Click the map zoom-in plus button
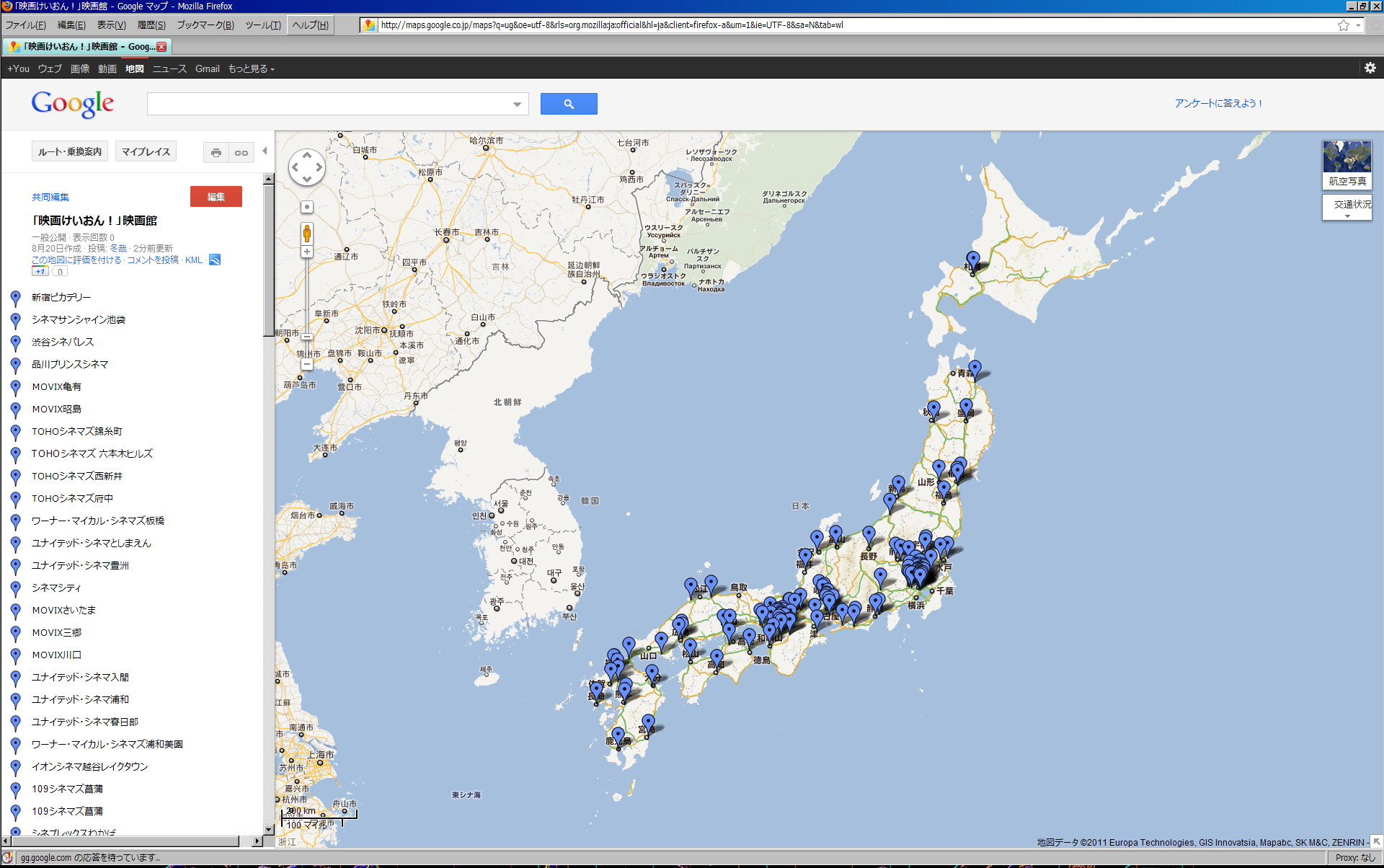 307,252
